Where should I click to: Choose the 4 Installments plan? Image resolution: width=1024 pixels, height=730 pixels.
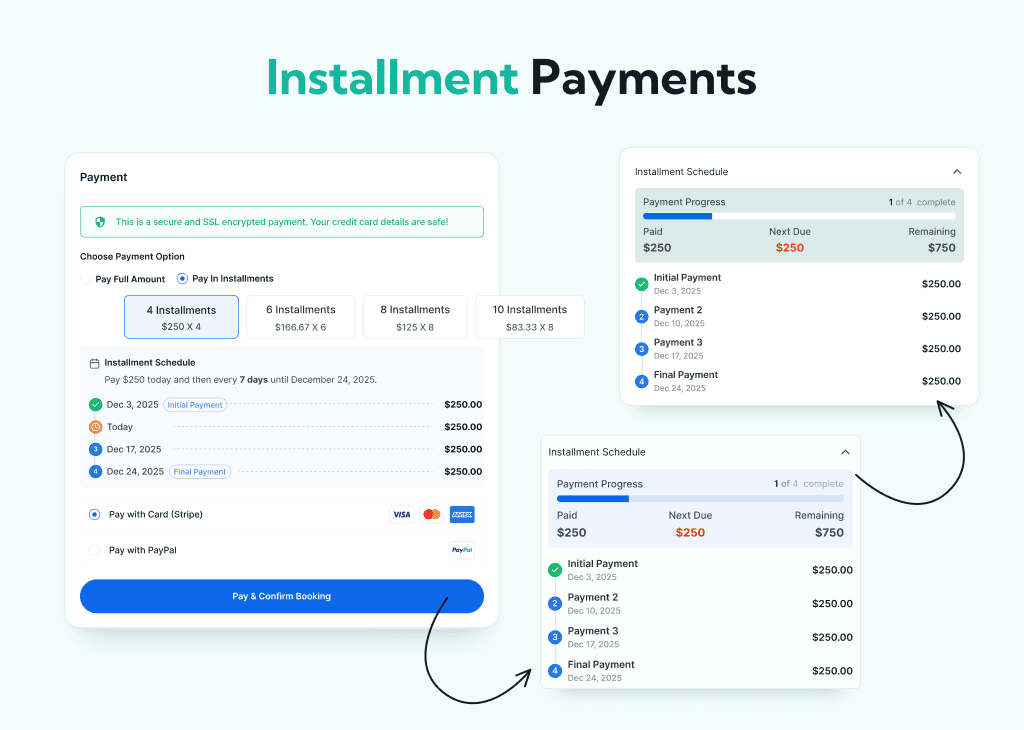pos(181,317)
